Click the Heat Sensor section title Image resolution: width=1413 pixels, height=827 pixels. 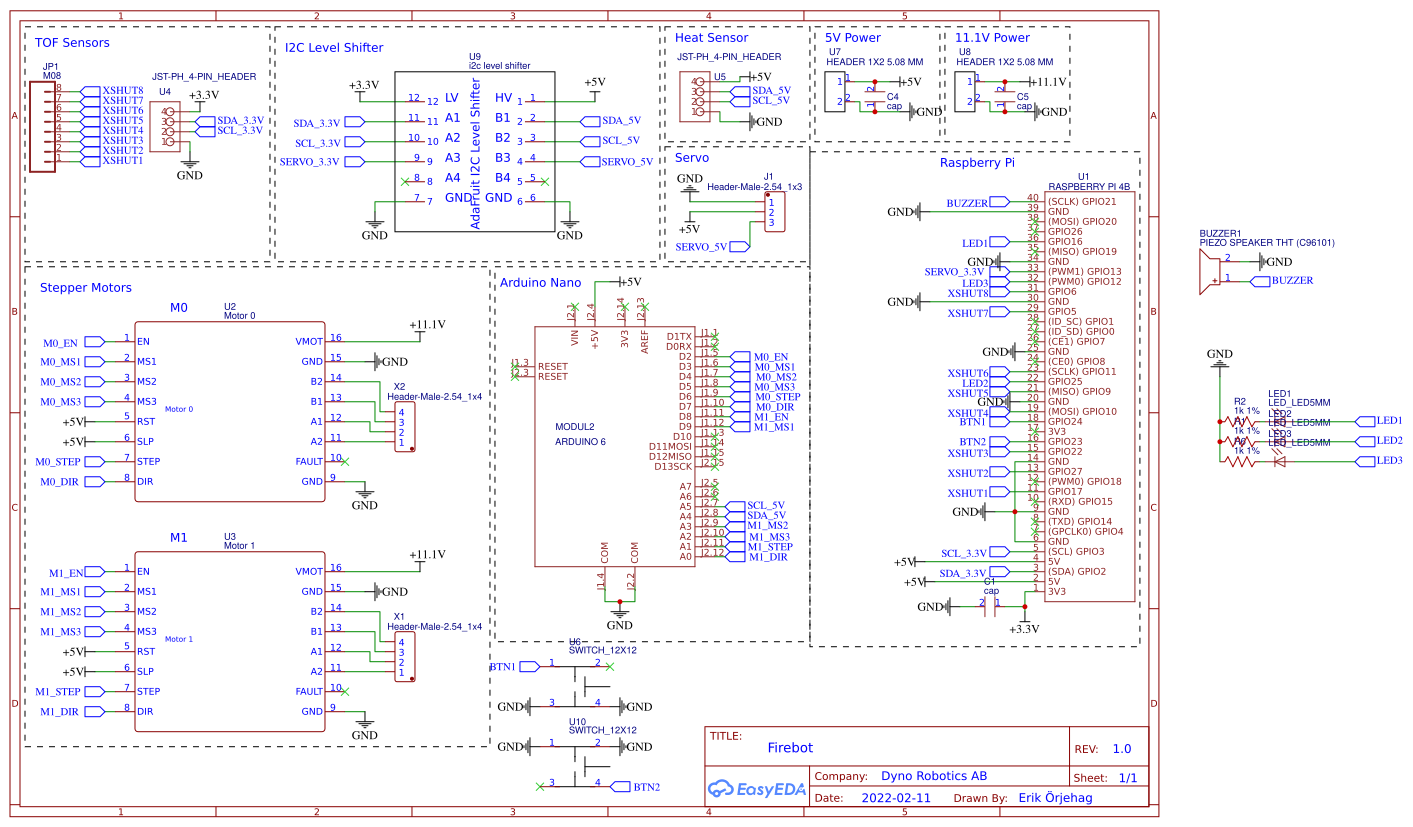[x=711, y=38]
